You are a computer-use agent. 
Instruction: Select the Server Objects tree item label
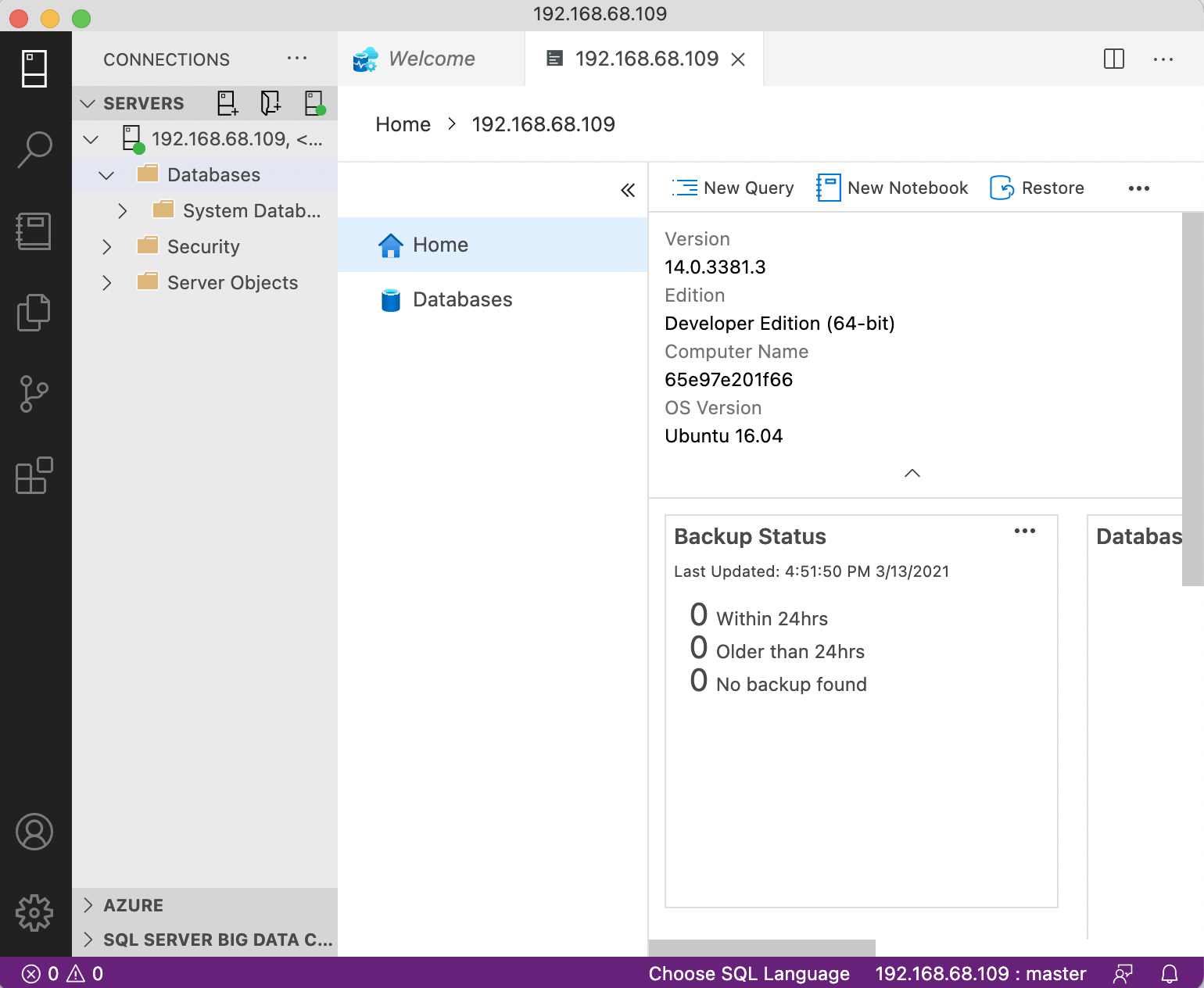pyautogui.click(x=232, y=283)
